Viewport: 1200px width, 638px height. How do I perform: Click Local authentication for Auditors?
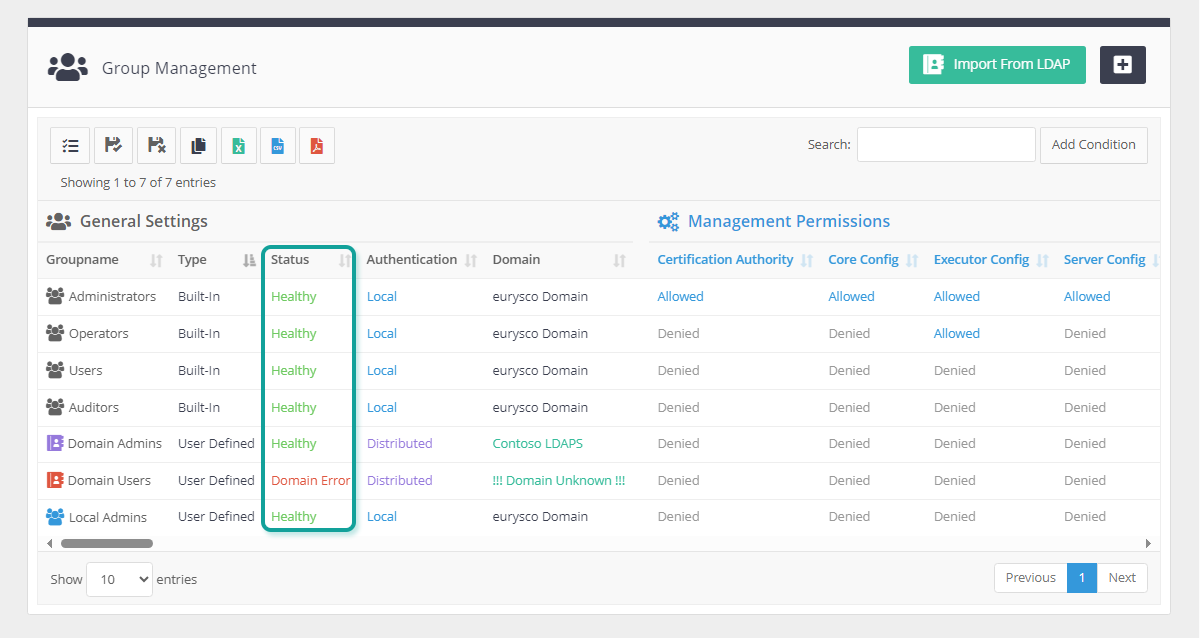382,407
